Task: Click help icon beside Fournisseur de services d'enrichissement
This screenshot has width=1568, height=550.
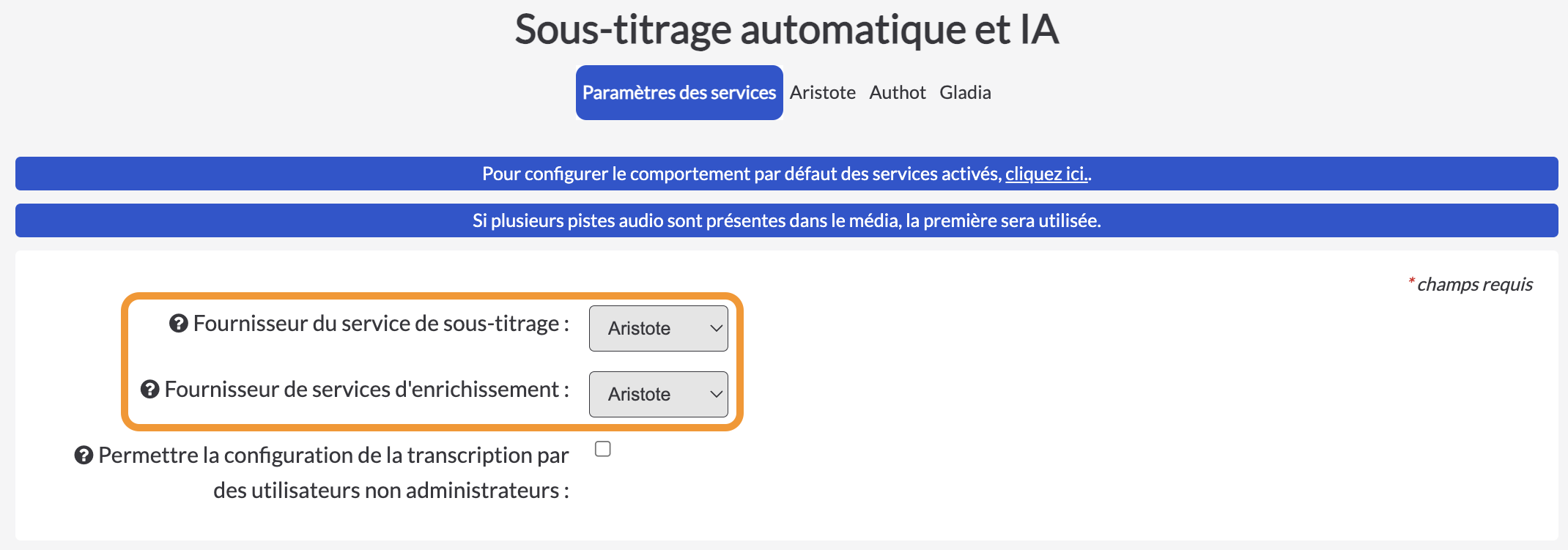Action: [150, 390]
